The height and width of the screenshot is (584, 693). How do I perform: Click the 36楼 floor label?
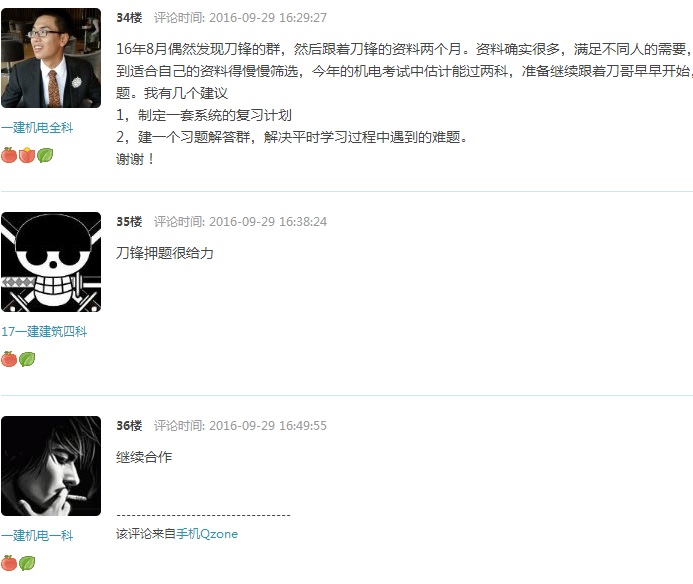pyautogui.click(x=129, y=425)
